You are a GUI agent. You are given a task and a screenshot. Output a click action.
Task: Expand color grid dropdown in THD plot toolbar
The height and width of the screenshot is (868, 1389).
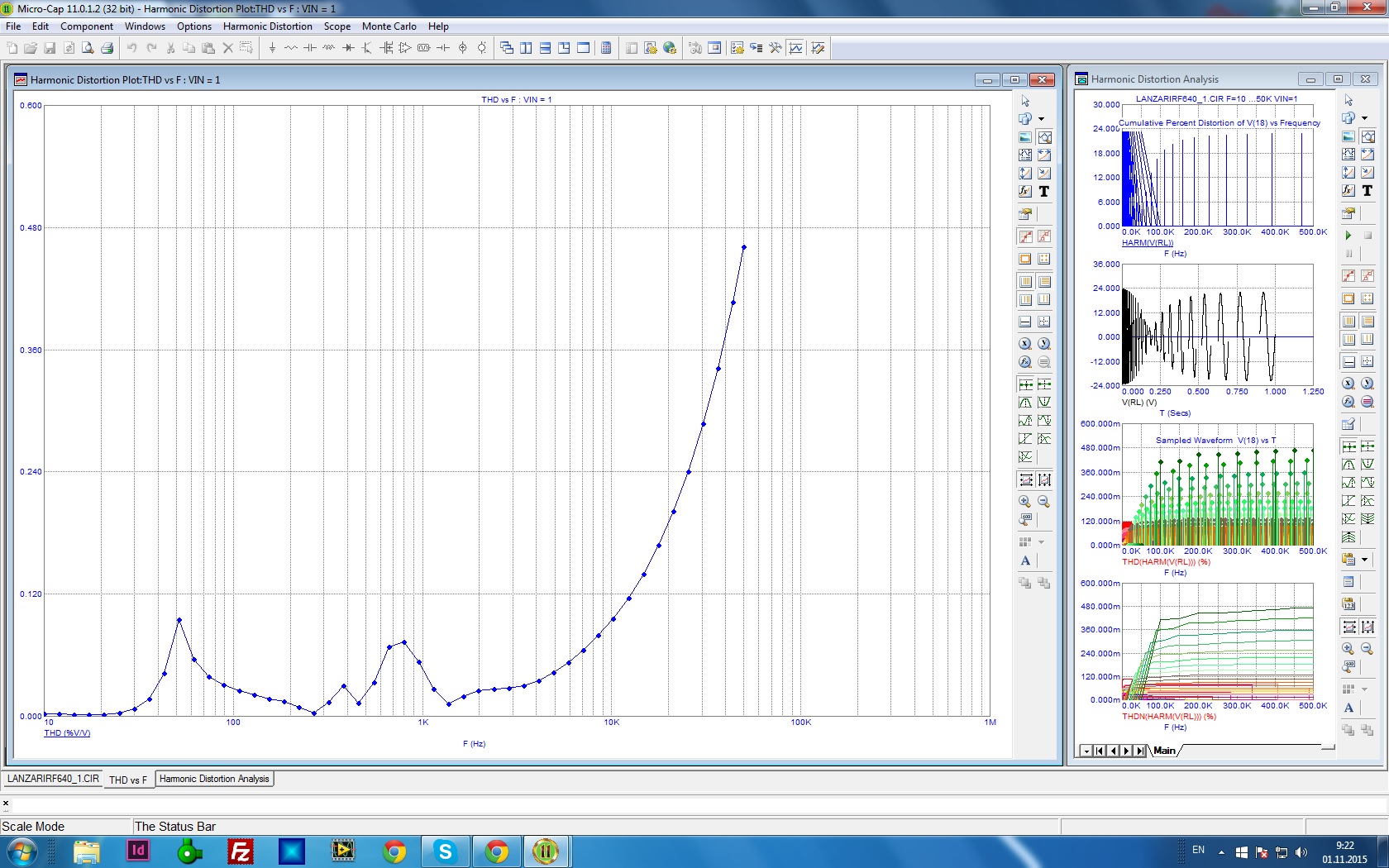click(x=1041, y=542)
